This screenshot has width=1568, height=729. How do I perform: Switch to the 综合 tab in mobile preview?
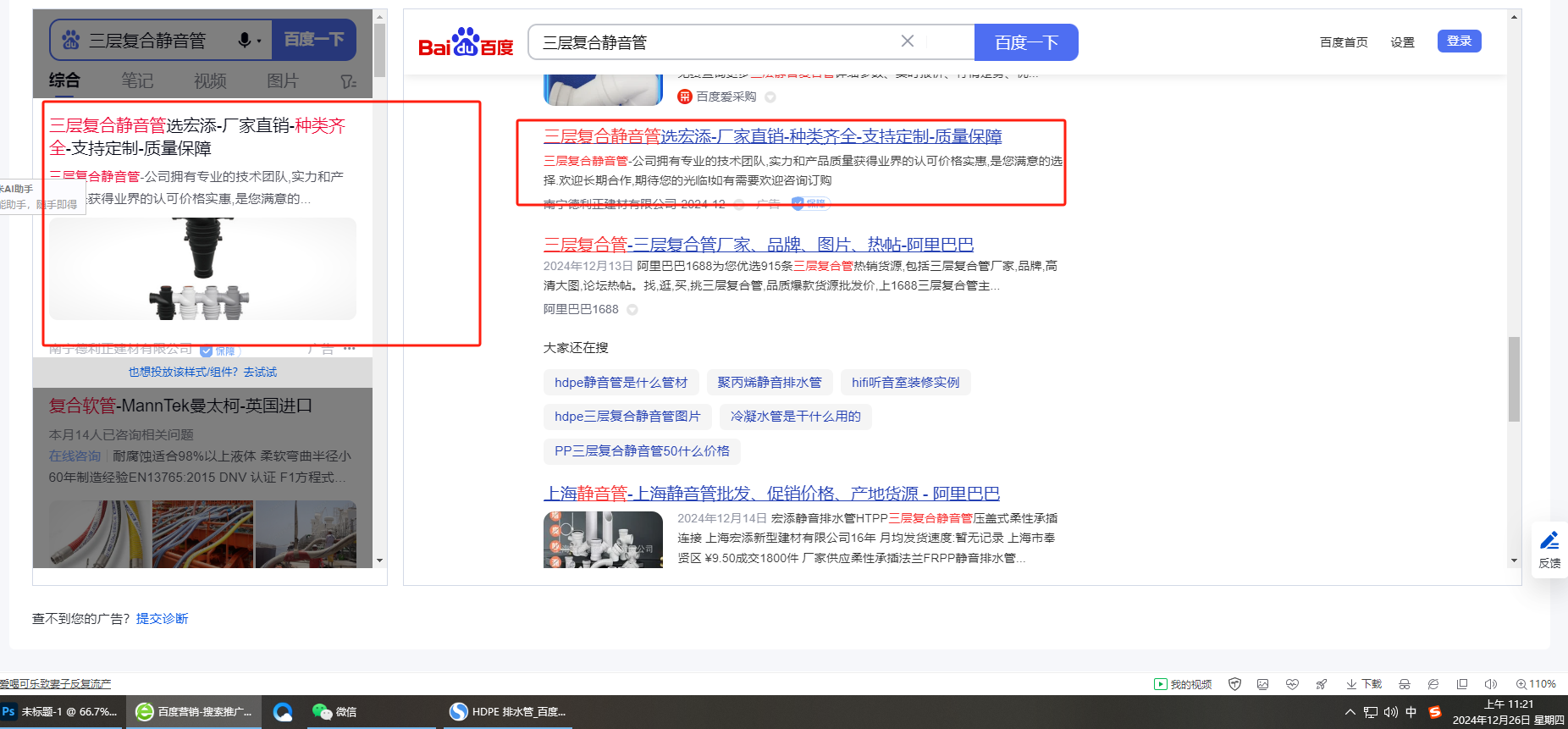pos(64,80)
